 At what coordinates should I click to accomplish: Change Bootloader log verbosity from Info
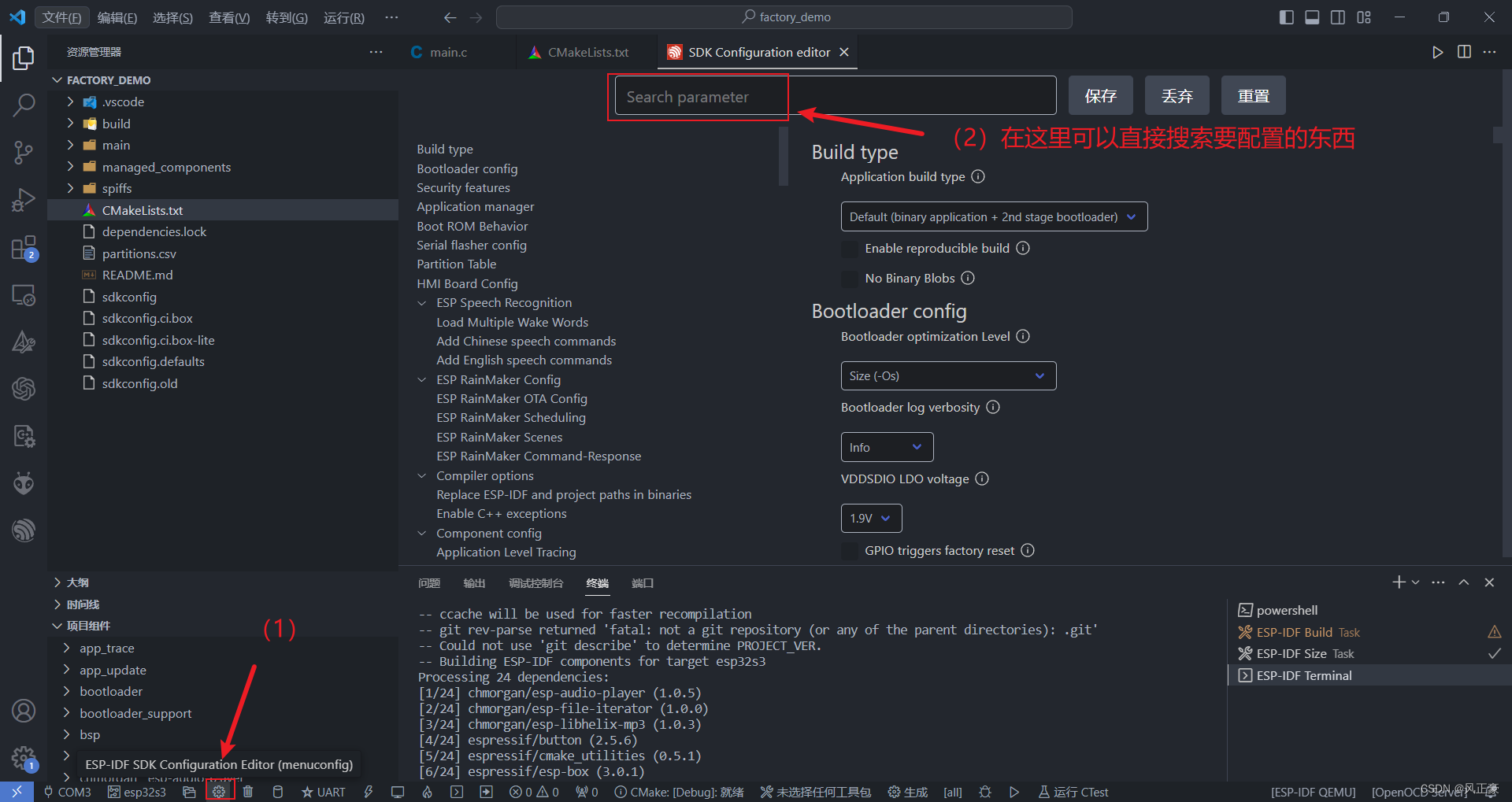pos(886,446)
